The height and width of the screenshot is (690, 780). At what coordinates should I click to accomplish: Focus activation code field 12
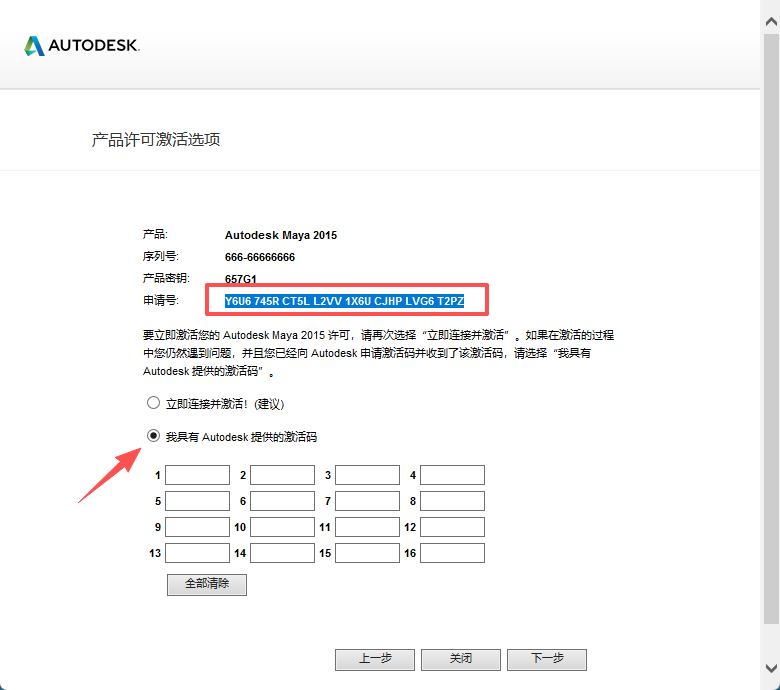[453, 527]
